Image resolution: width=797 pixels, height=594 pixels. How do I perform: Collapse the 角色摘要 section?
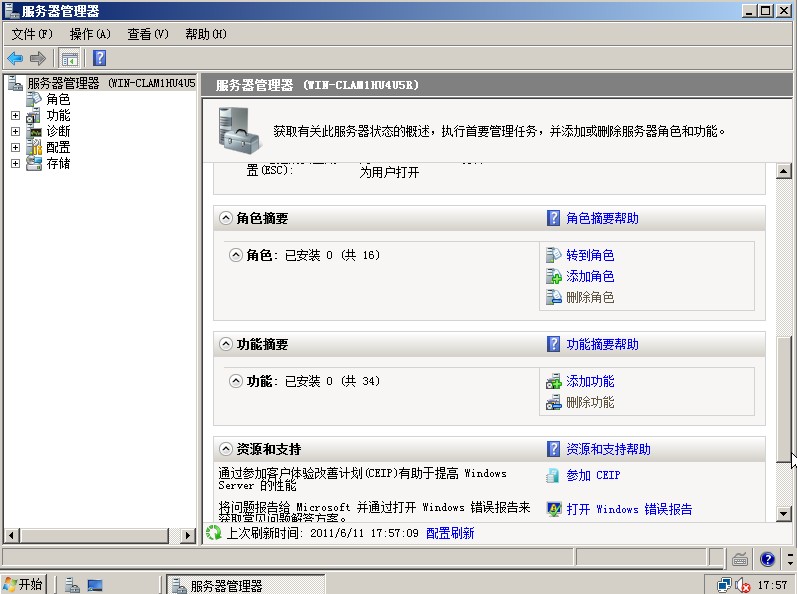click(x=226, y=218)
